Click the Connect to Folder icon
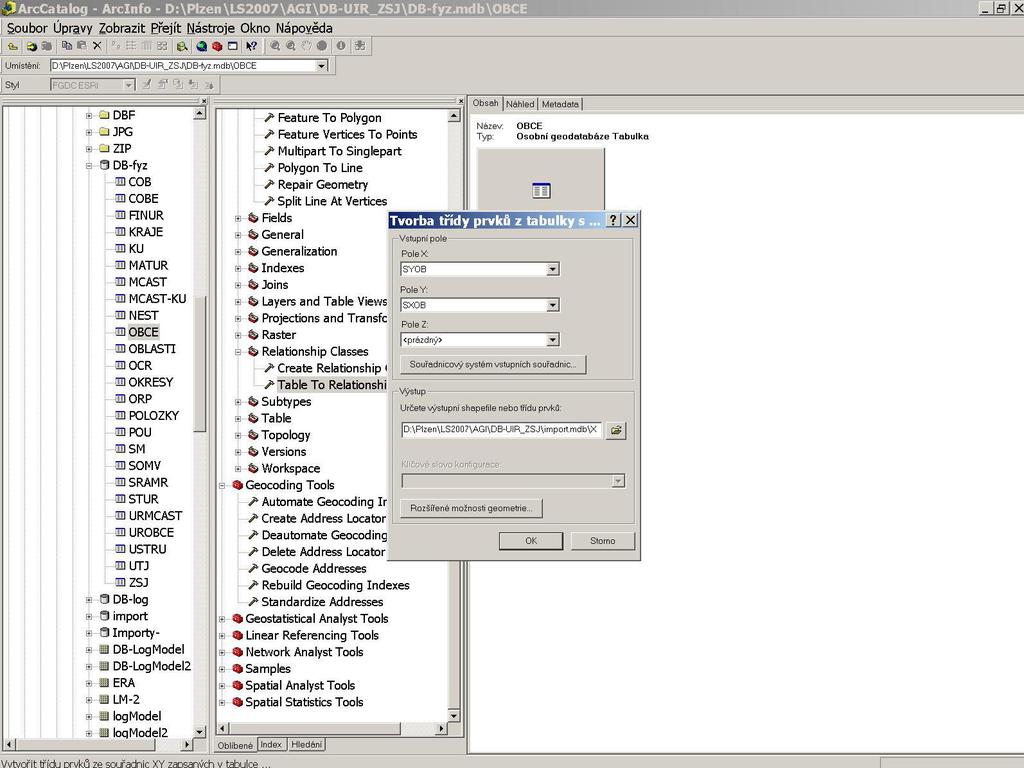The height and width of the screenshot is (768, 1024). coord(31,46)
